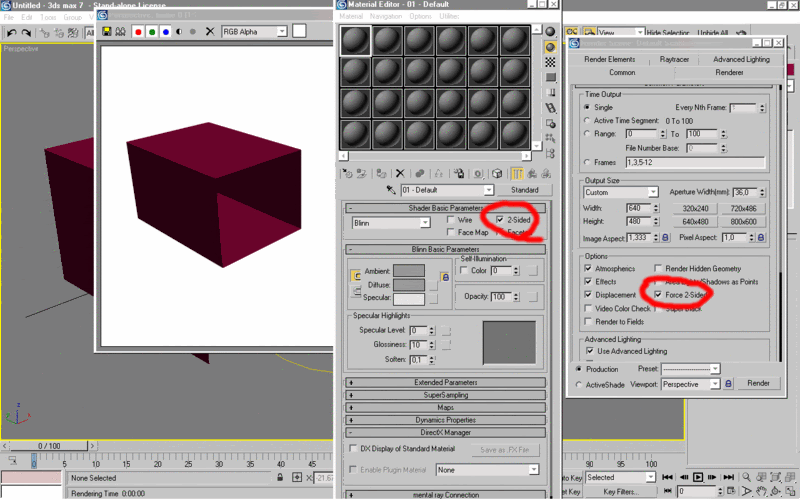The height and width of the screenshot is (500, 800).
Task: Click the clear image X icon
Action: pos(209,32)
